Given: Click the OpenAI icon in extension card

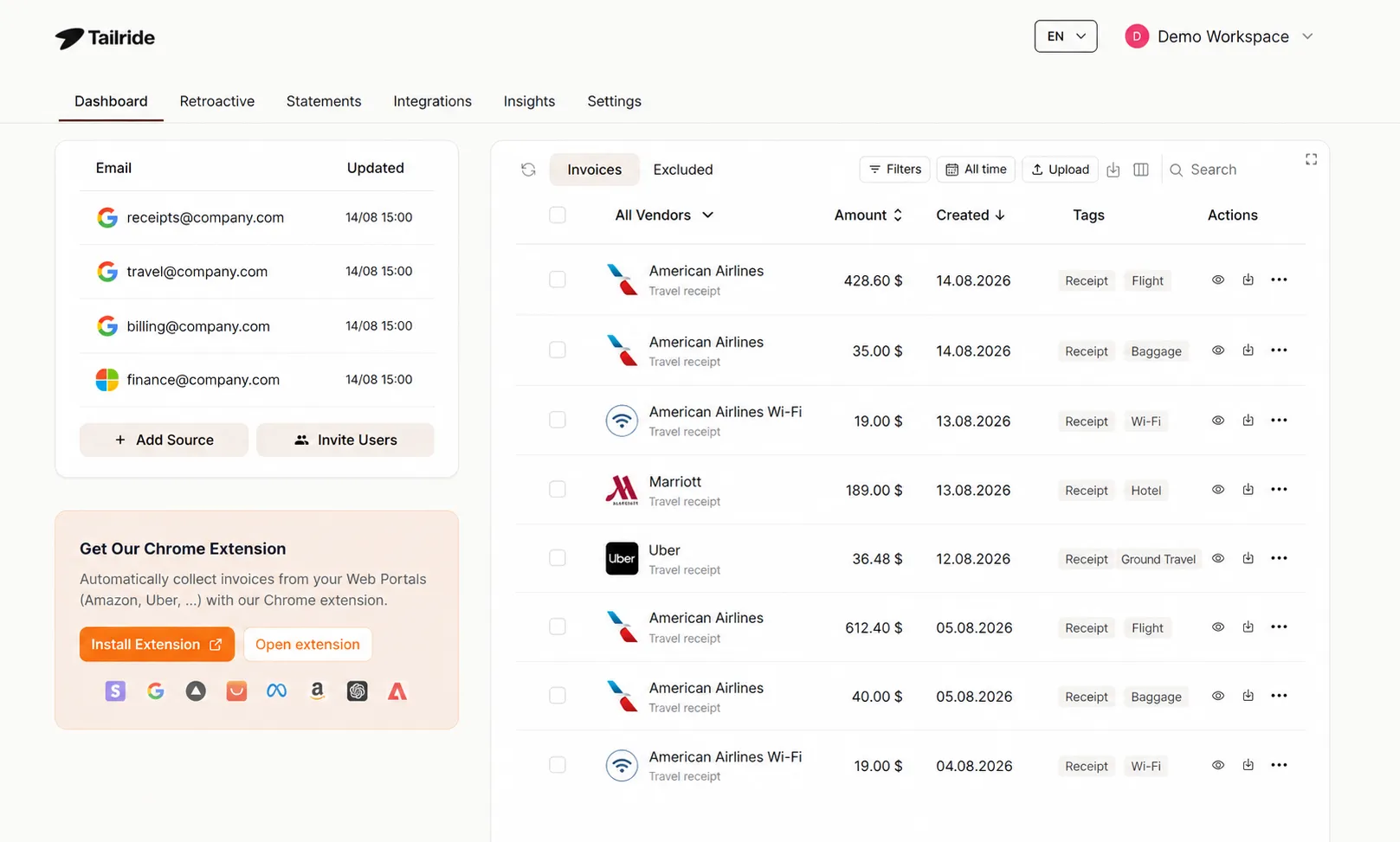Looking at the screenshot, I should [357, 691].
